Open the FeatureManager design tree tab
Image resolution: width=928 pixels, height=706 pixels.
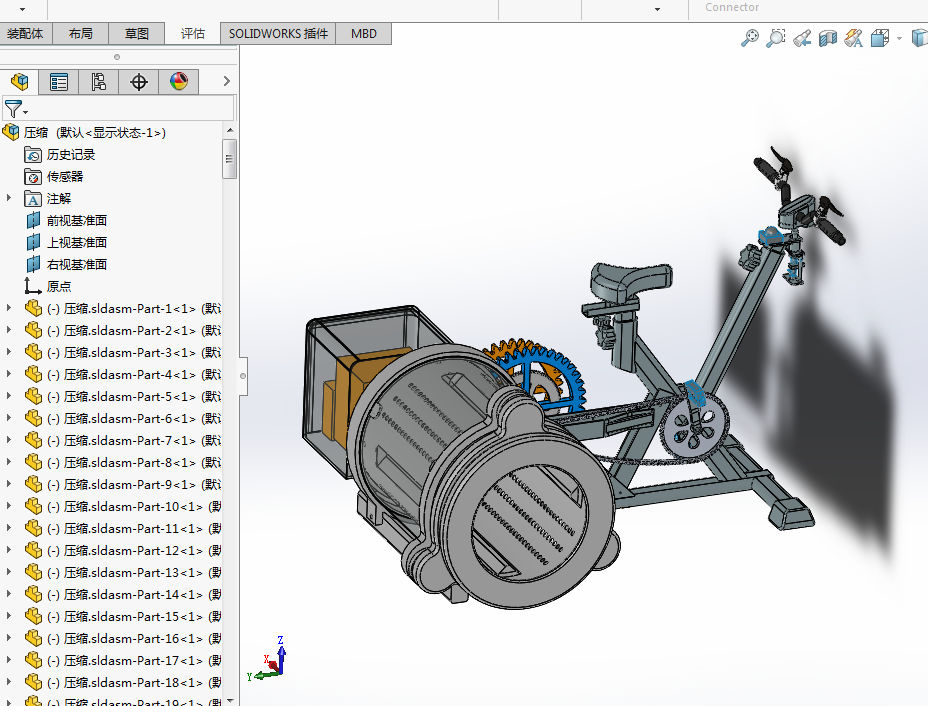[19, 82]
